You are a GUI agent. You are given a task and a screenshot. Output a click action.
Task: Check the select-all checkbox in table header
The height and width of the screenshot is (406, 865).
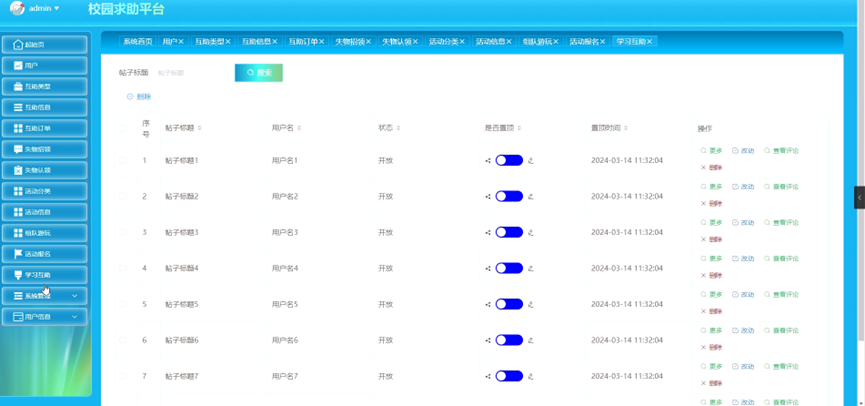122,128
